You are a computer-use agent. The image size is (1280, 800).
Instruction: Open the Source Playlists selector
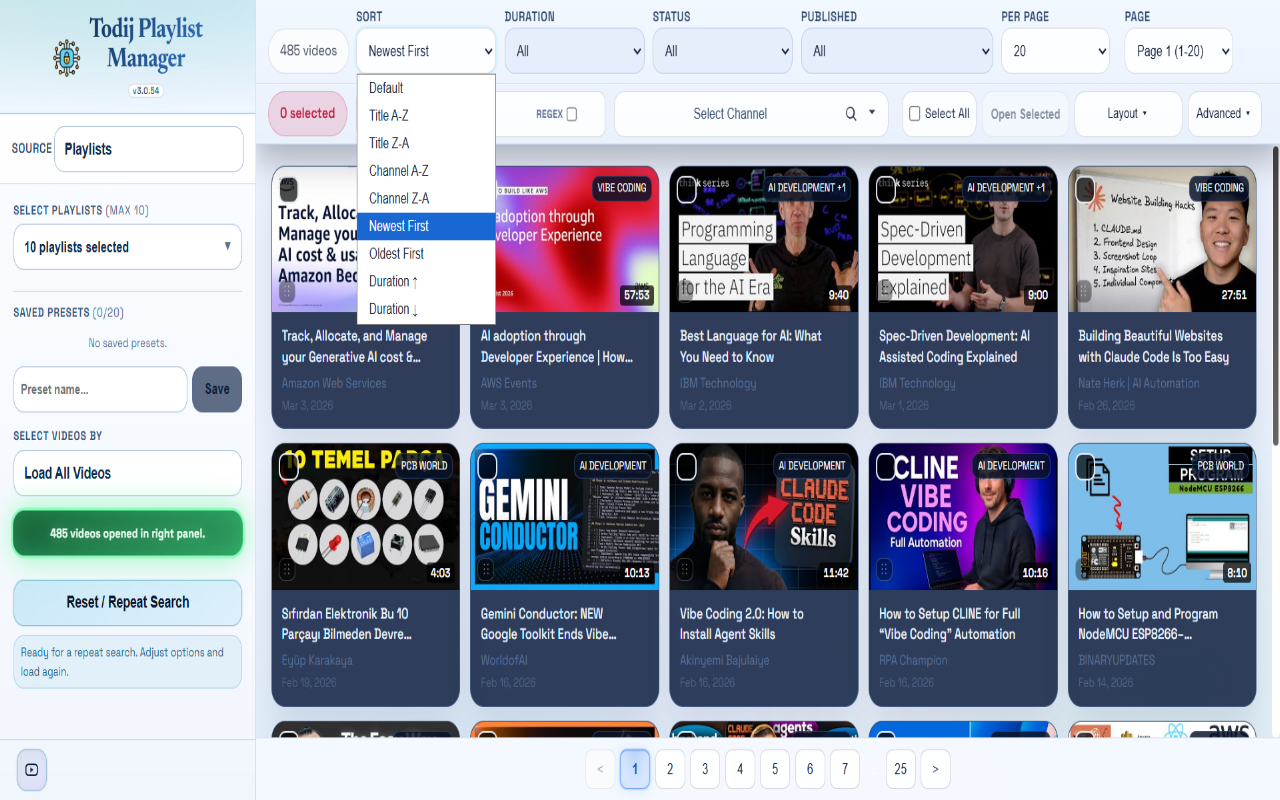148,149
